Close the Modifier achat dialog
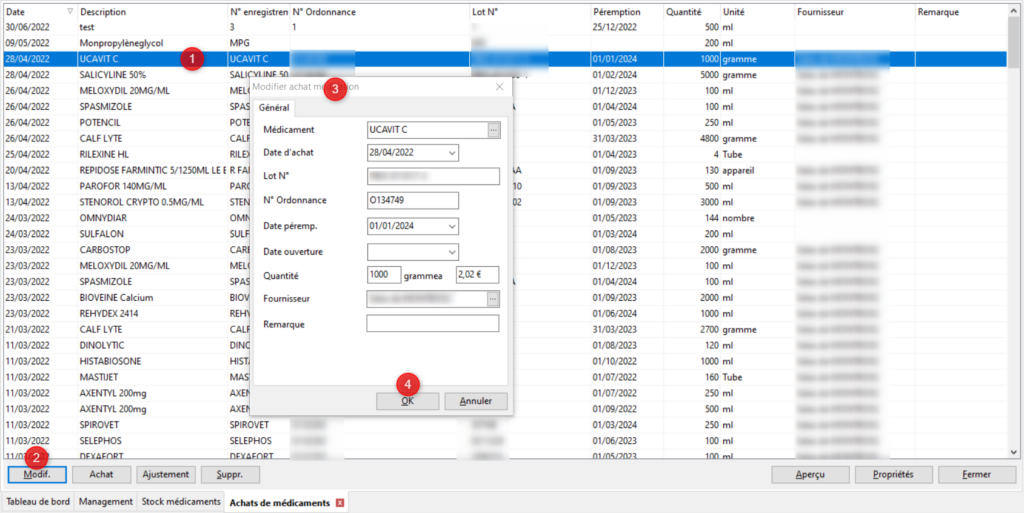This screenshot has width=1024, height=513. pyautogui.click(x=500, y=88)
